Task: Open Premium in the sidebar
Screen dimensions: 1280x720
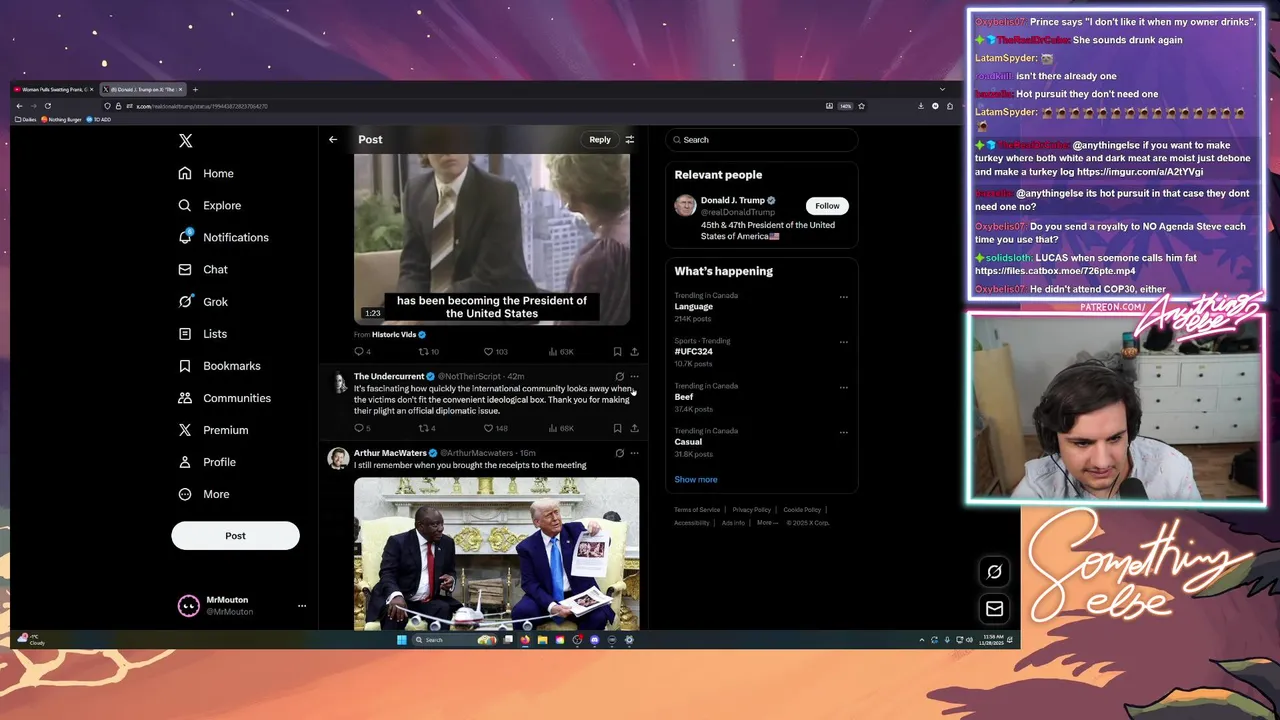Action: 213,429
